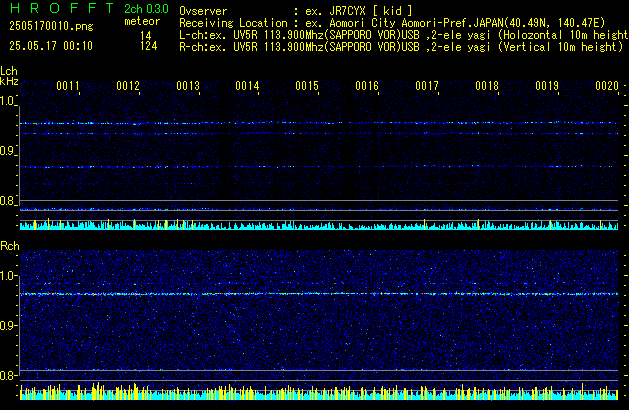Viewport: 629px width, 410px height.
Task: Click the Rch 0.8 kHz axis label
Action: point(8,375)
